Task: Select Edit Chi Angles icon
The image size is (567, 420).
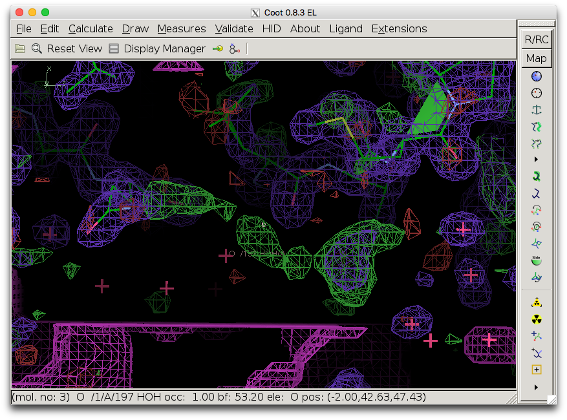Action: coord(536,210)
